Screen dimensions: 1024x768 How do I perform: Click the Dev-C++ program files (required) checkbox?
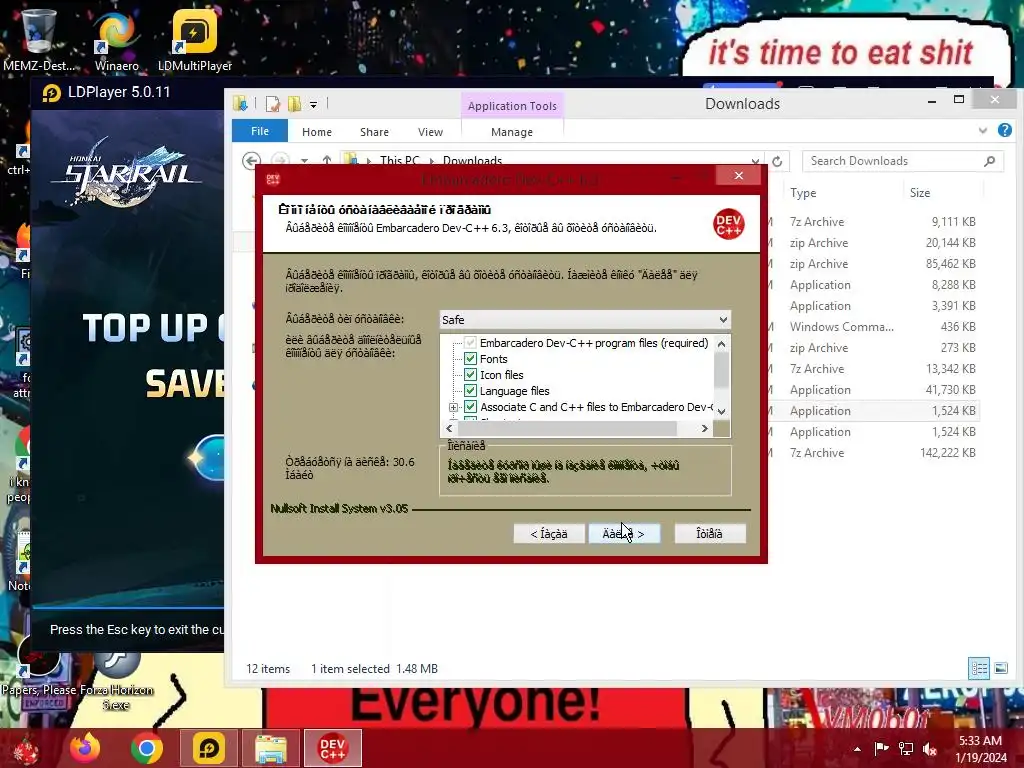click(x=470, y=343)
